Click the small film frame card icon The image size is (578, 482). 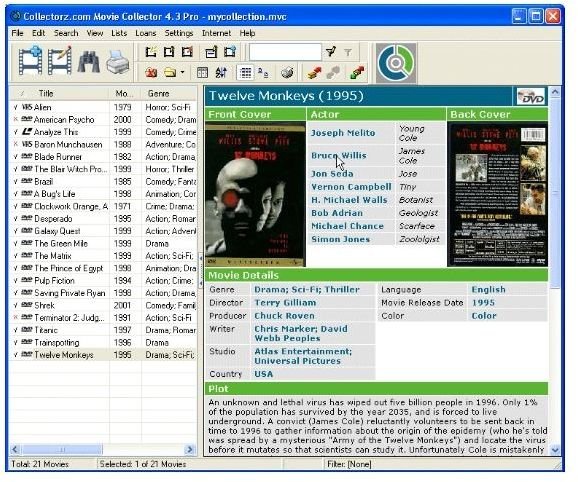click(211, 52)
